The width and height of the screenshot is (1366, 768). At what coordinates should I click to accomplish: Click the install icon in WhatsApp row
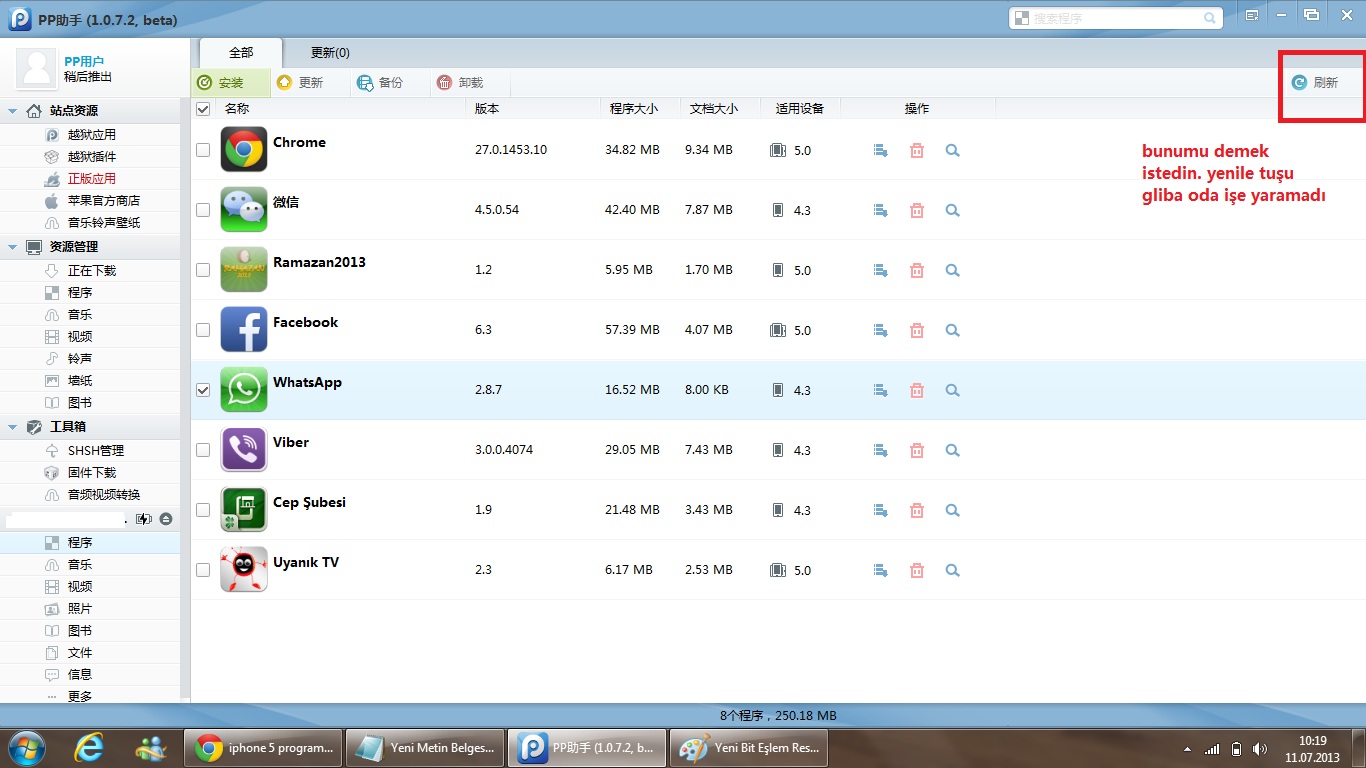click(880, 391)
